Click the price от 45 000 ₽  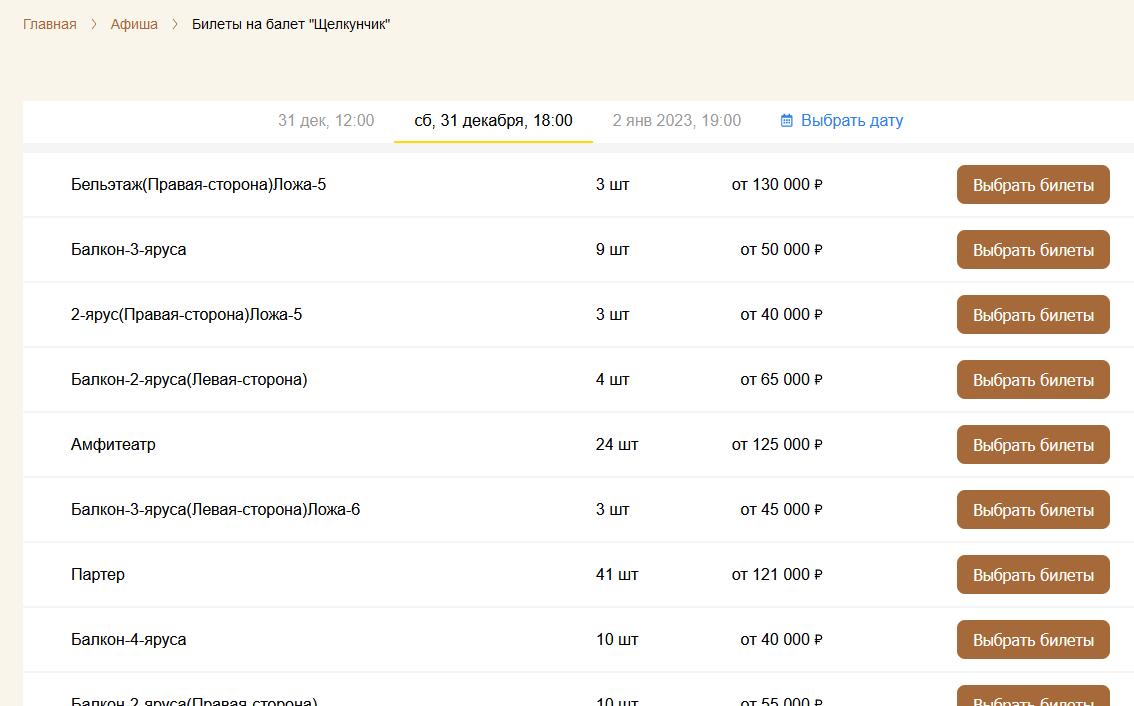(x=781, y=510)
